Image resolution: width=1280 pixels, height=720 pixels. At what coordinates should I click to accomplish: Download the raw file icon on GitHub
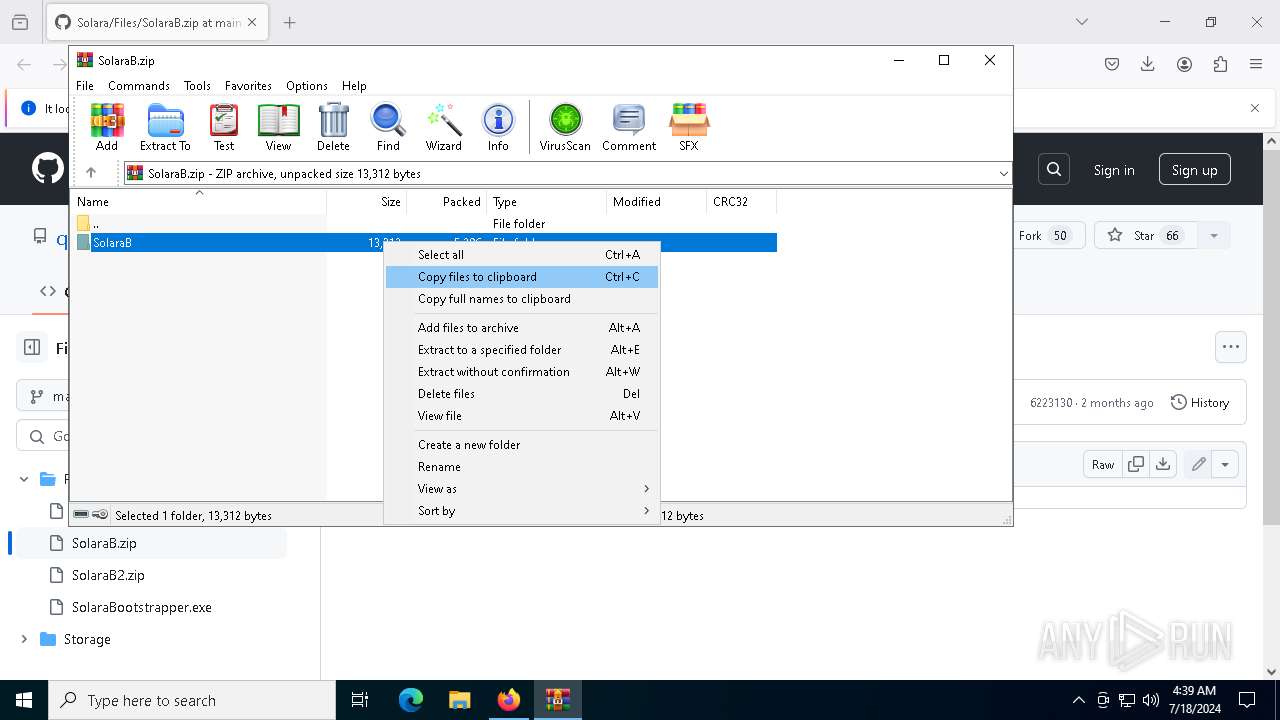coord(1162,464)
